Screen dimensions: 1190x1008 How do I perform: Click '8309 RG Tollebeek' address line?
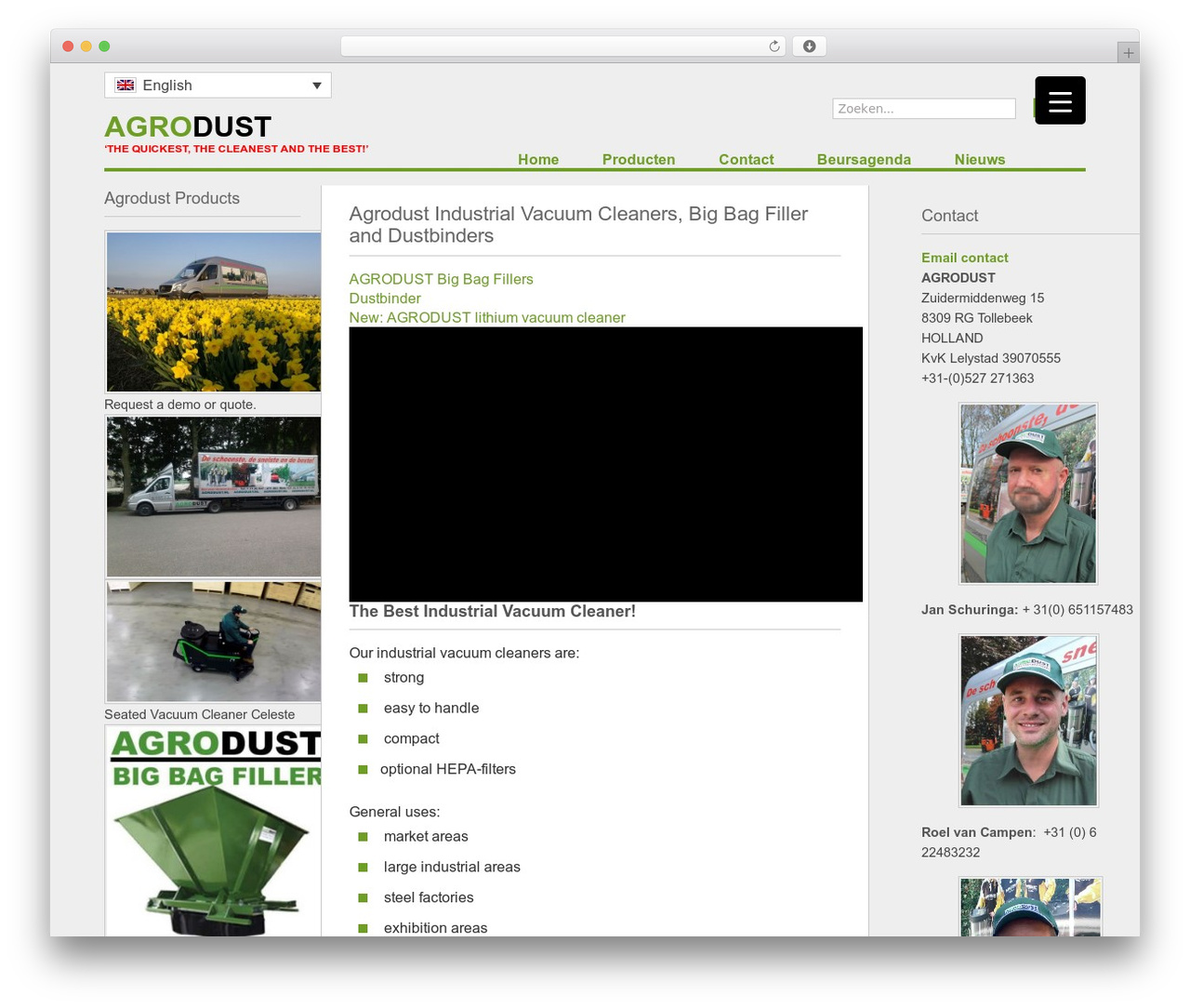(977, 318)
